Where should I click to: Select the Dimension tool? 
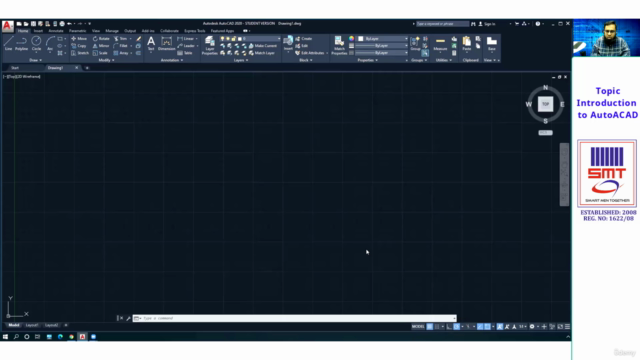(x=167, y=43)
